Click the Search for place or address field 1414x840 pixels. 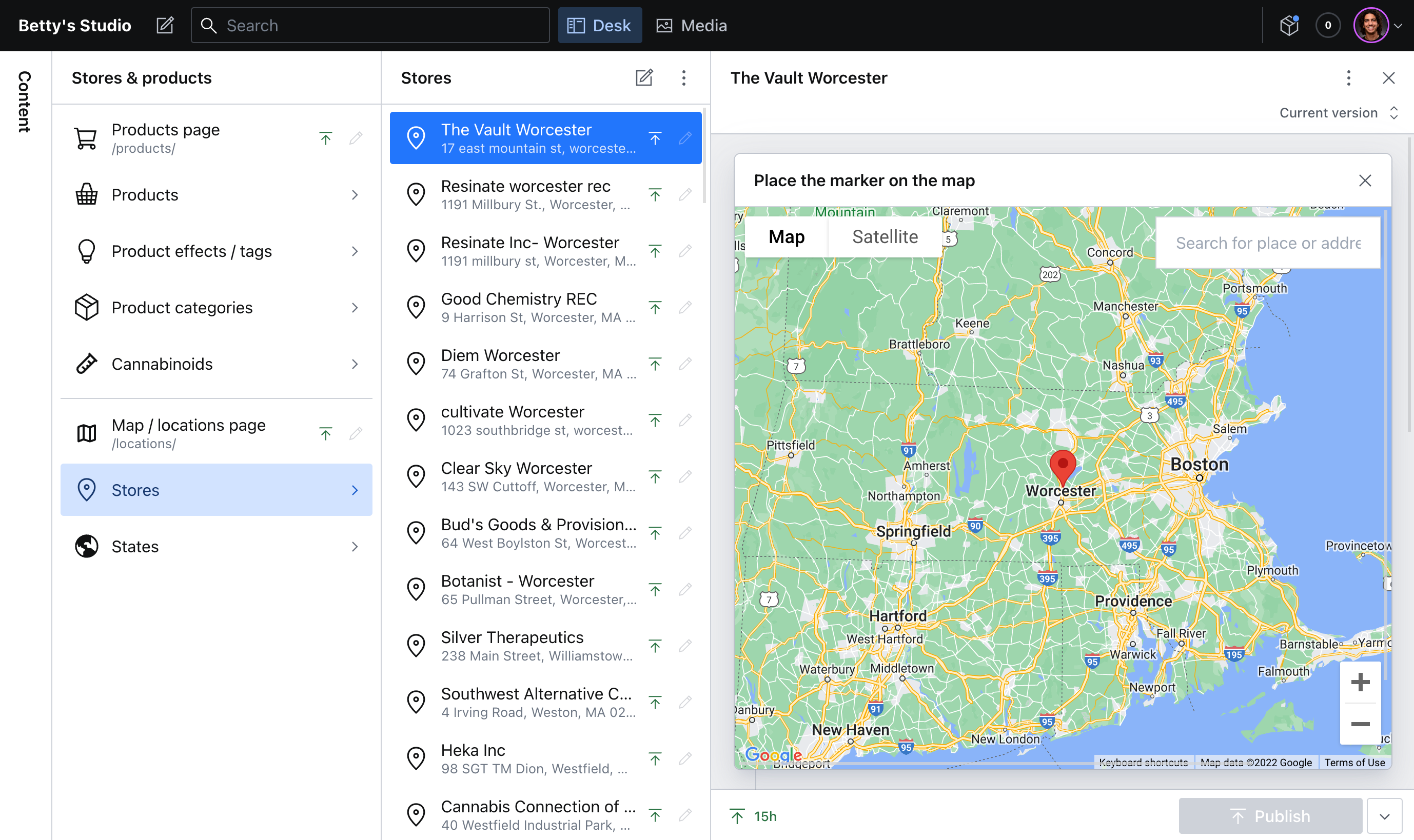coord(1267,243)
